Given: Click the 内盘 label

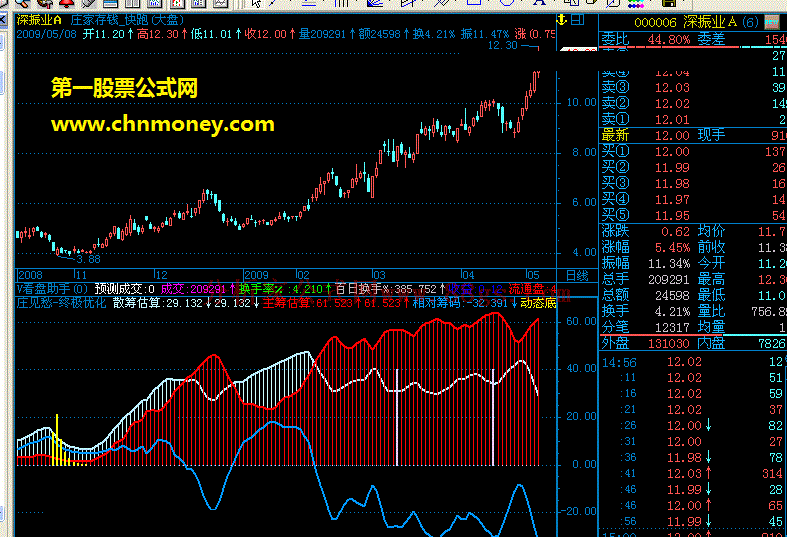Looking at the screenshot, I should point(711,344).
